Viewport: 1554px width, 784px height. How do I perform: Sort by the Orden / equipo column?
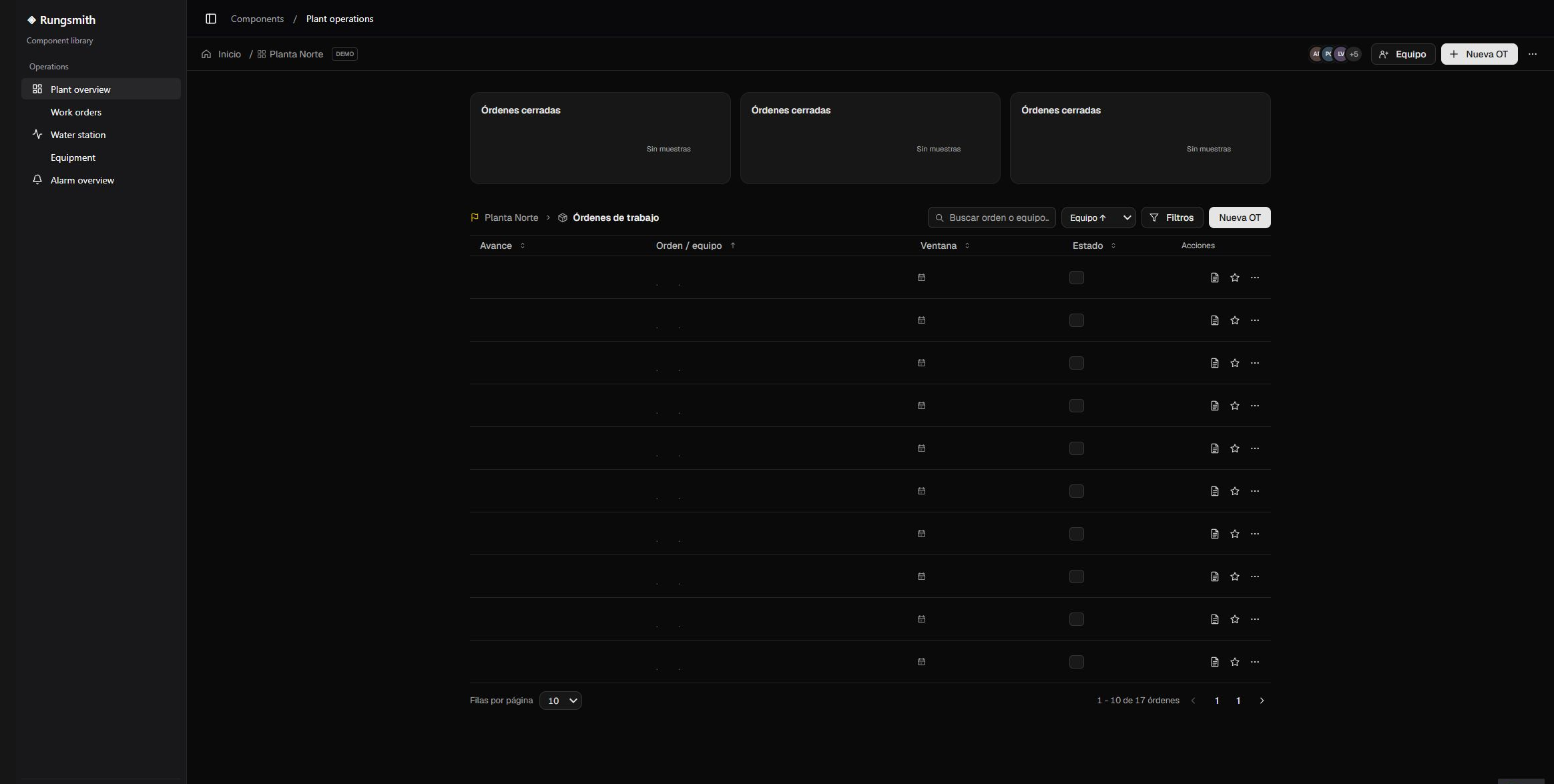696,246
